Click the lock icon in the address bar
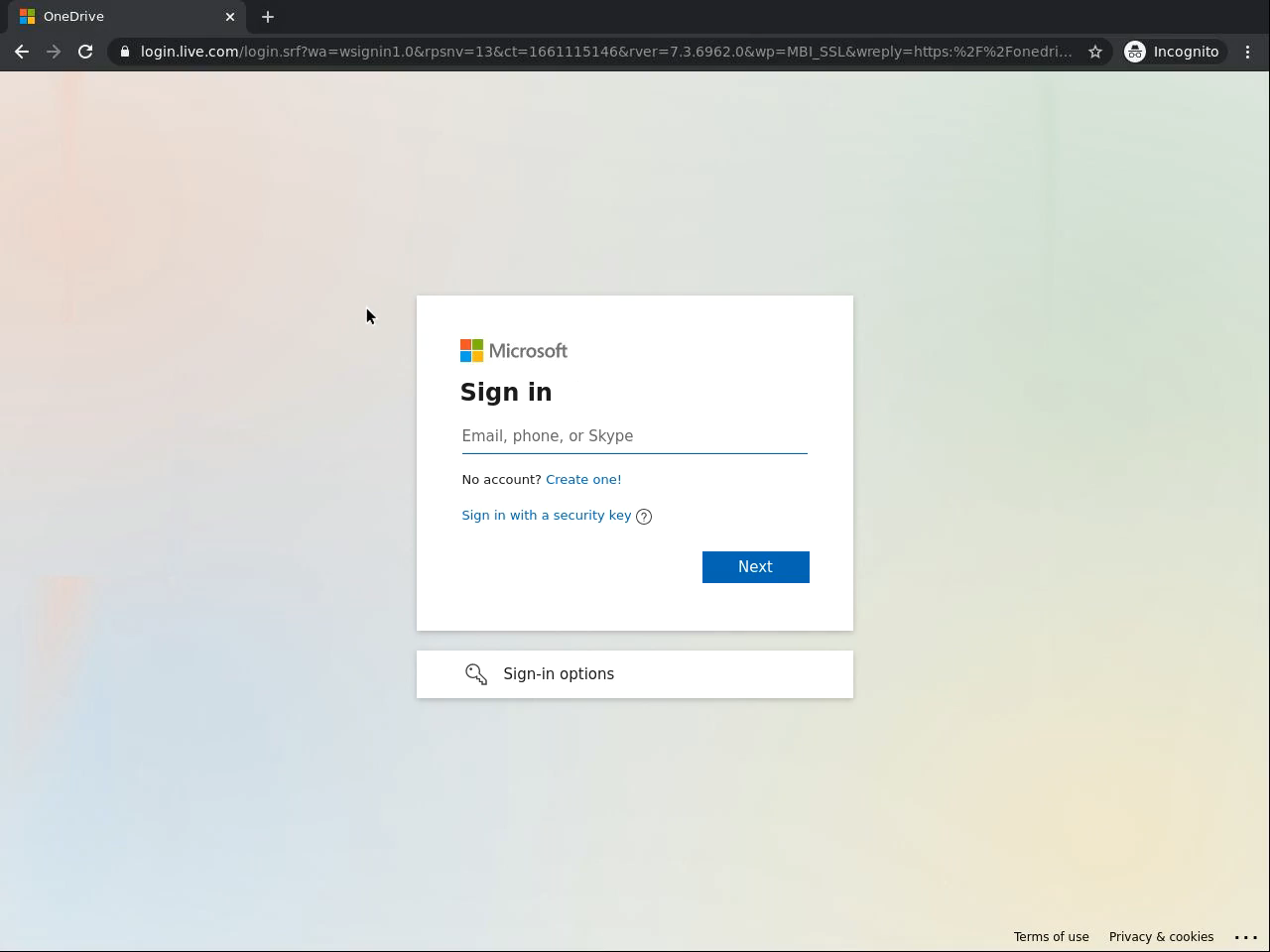 click(x=124, y=52)
